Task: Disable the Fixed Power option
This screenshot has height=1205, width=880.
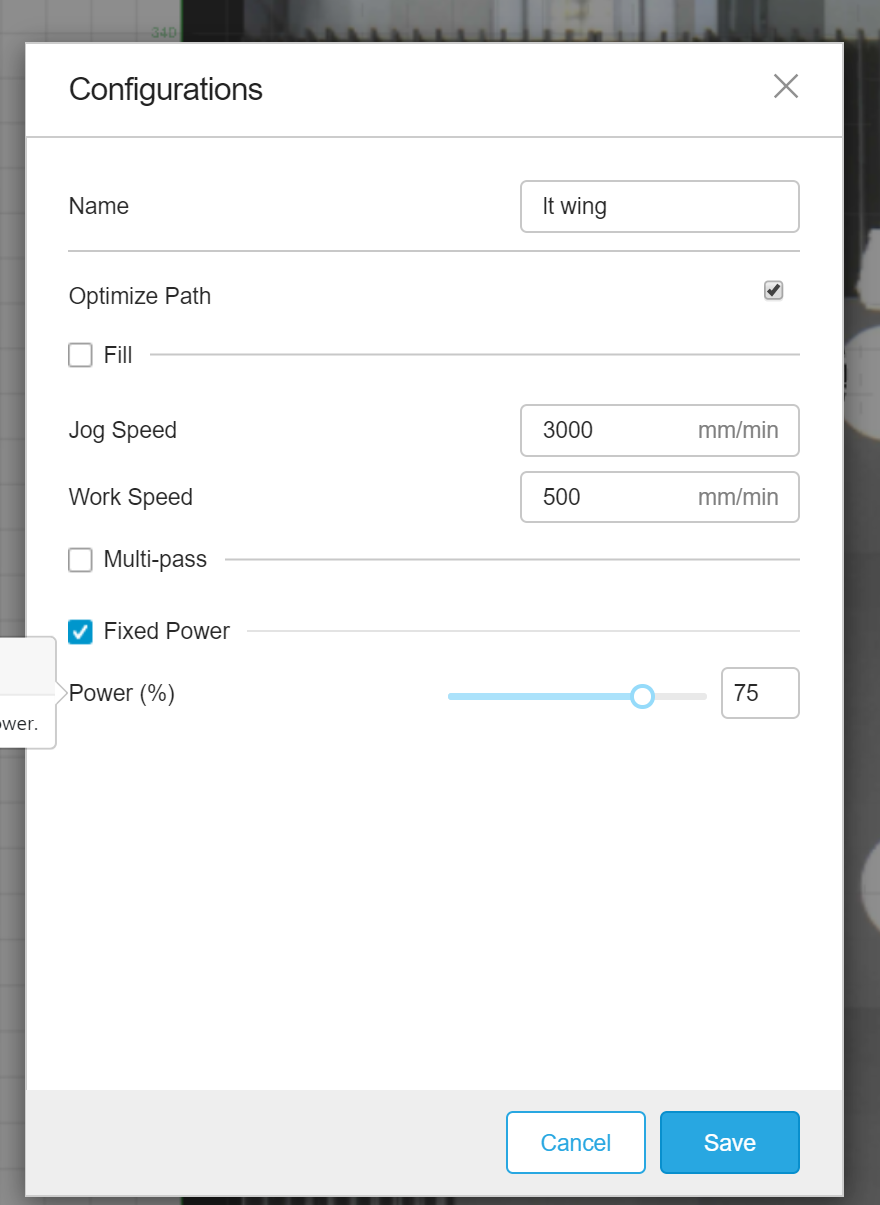Action: [x=80, y=631]
